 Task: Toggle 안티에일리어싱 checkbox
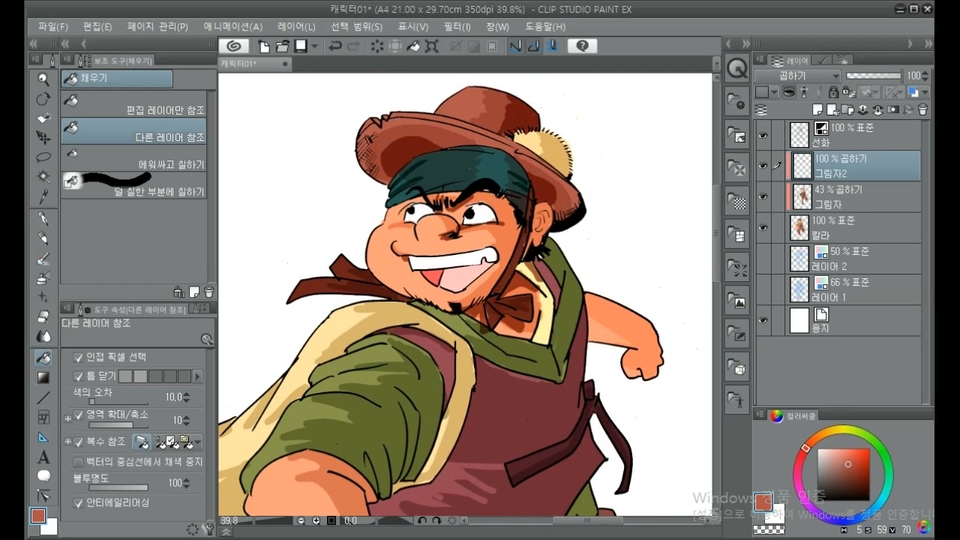point(78,503)
